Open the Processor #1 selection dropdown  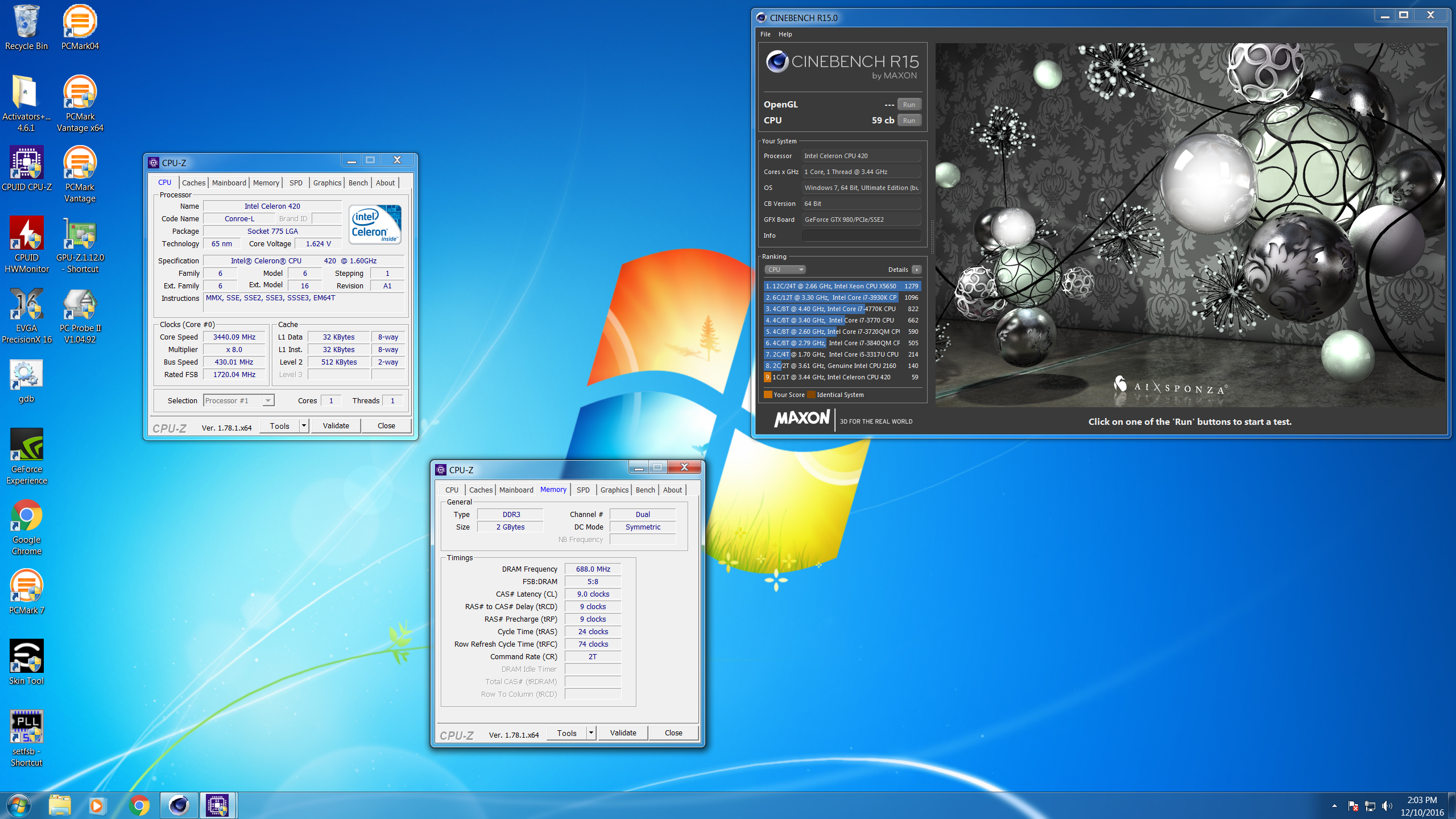point(239,400)
